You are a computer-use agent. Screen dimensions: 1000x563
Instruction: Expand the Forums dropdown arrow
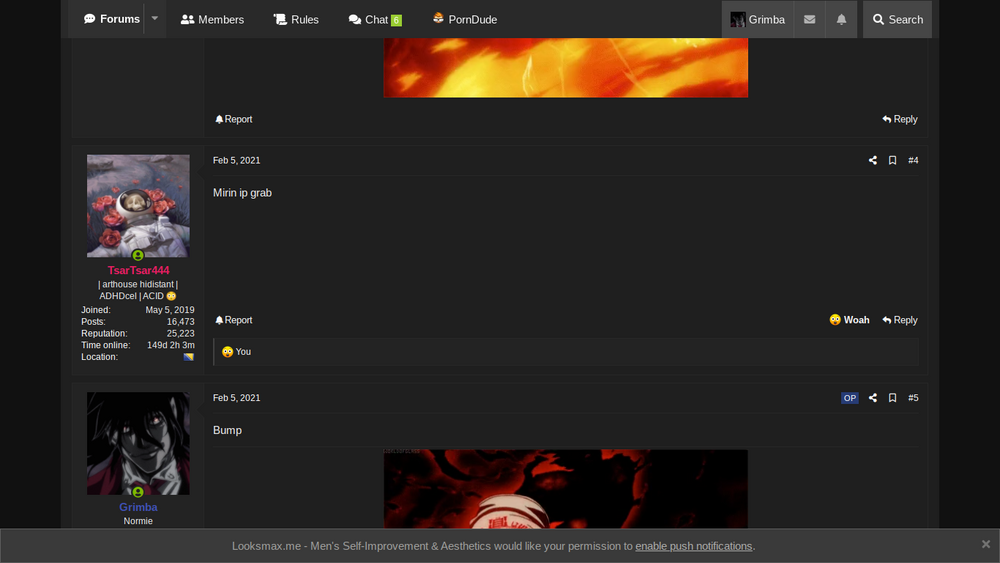[x=154, y=19]
